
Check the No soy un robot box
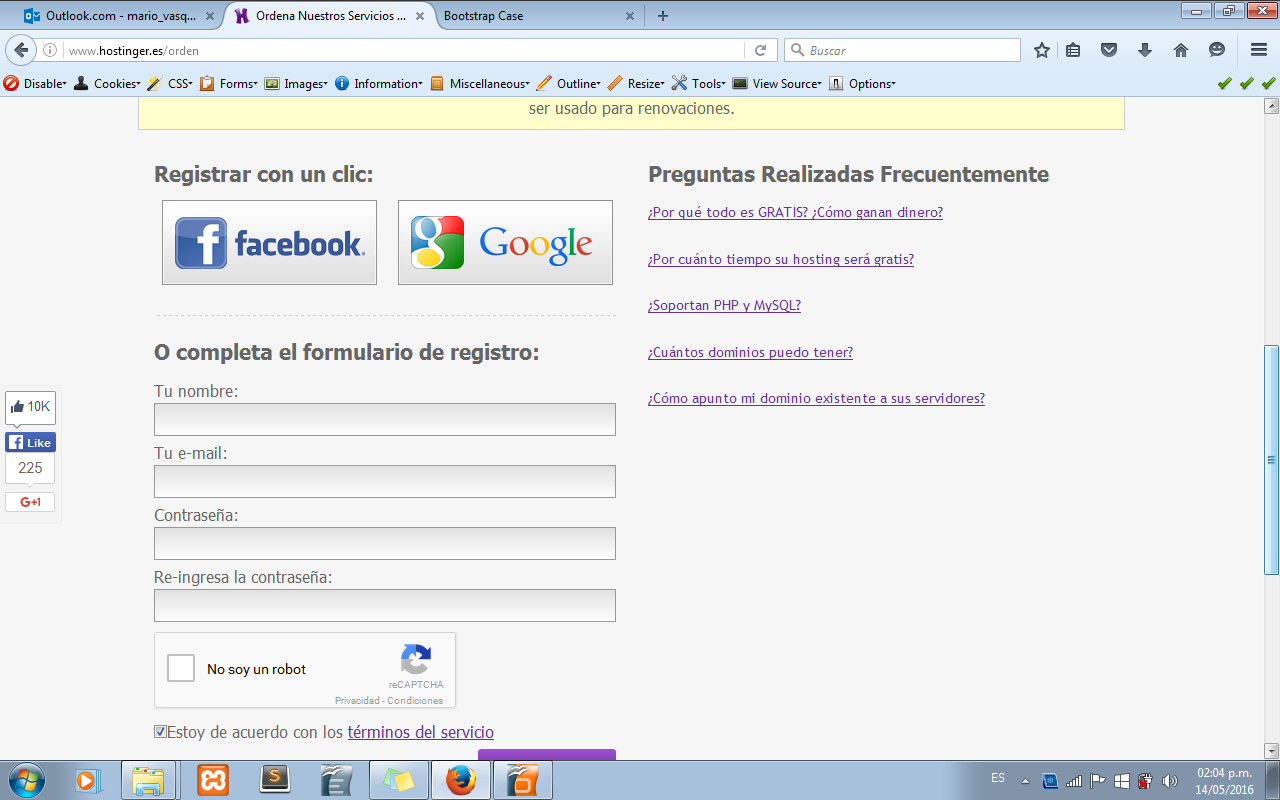(181, 668)
